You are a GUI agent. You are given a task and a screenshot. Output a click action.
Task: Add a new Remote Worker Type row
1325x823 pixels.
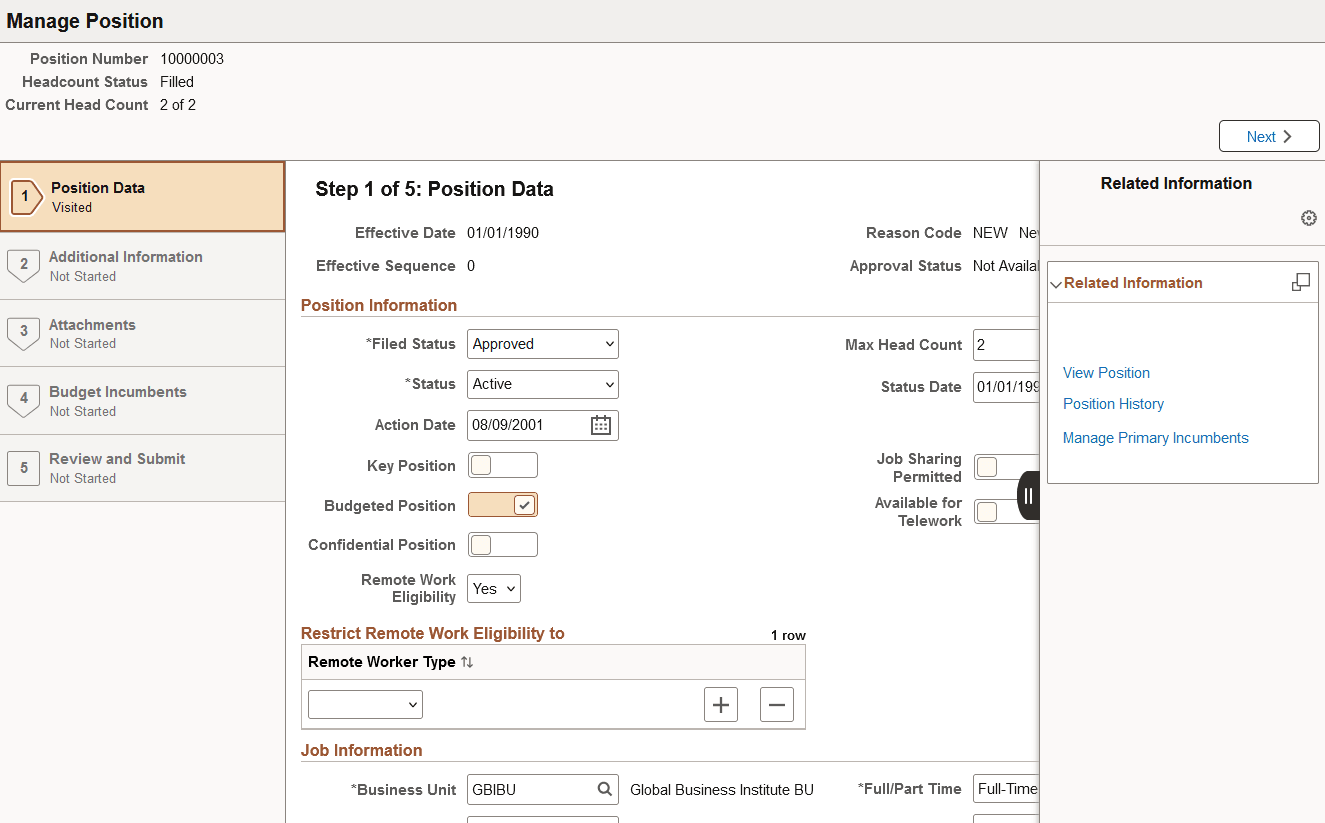coord(720,704)
